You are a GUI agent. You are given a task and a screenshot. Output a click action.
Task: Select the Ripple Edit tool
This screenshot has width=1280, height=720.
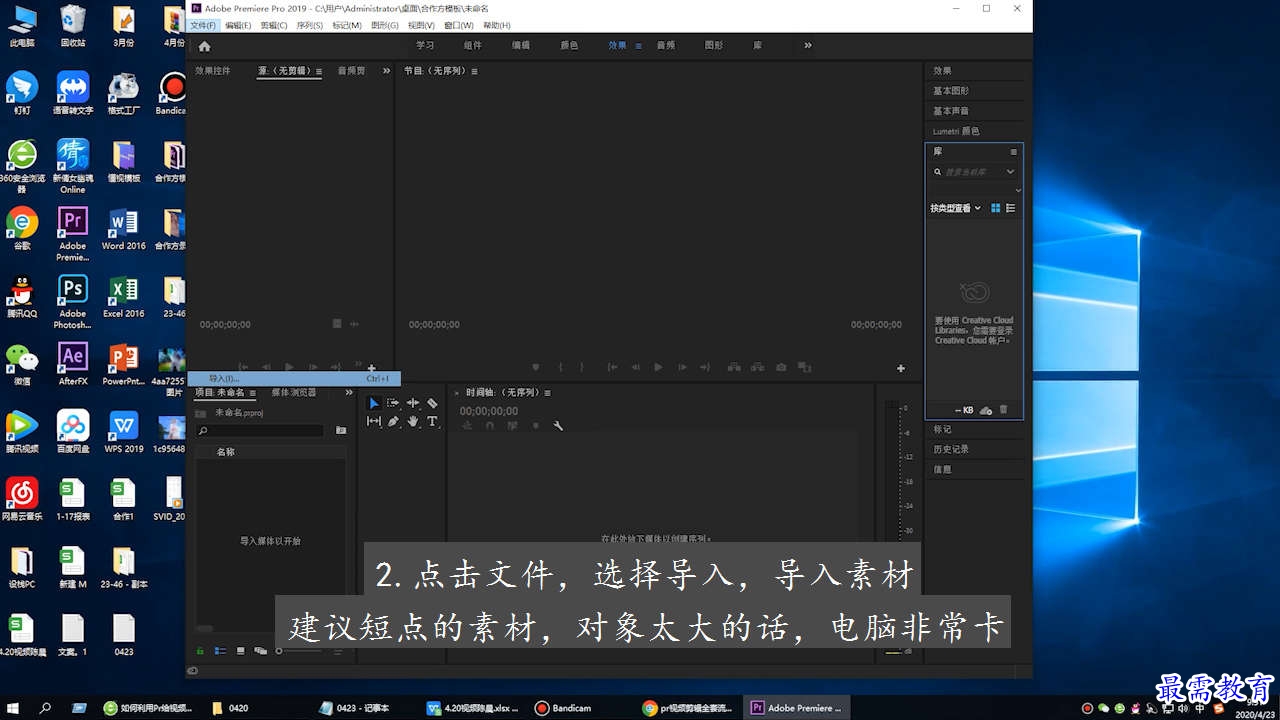pos(412,403)
